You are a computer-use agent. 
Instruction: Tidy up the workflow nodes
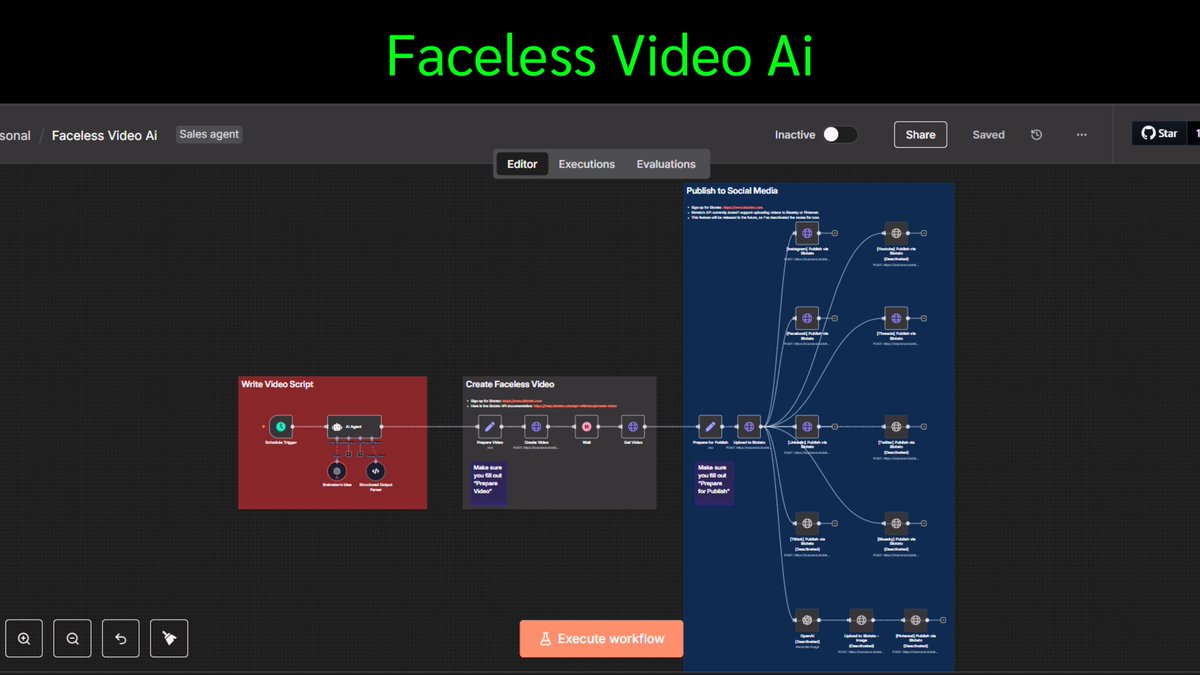pos(169,638)
